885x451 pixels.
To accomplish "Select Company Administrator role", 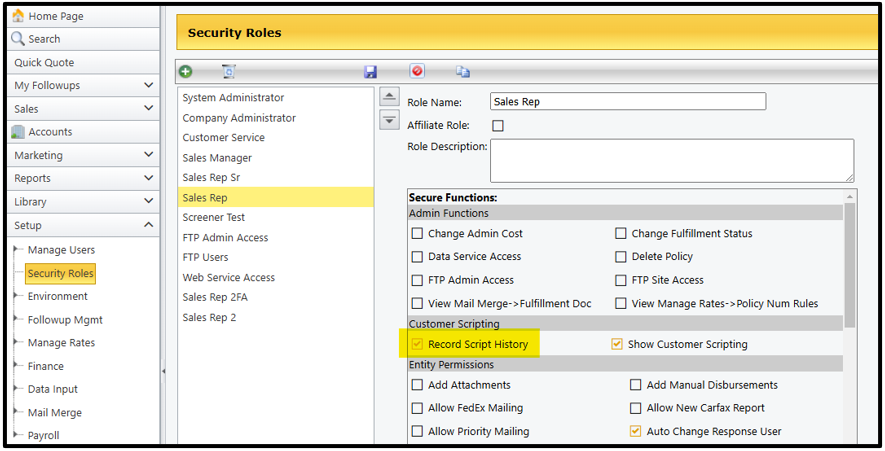I will tap(275, 118).
